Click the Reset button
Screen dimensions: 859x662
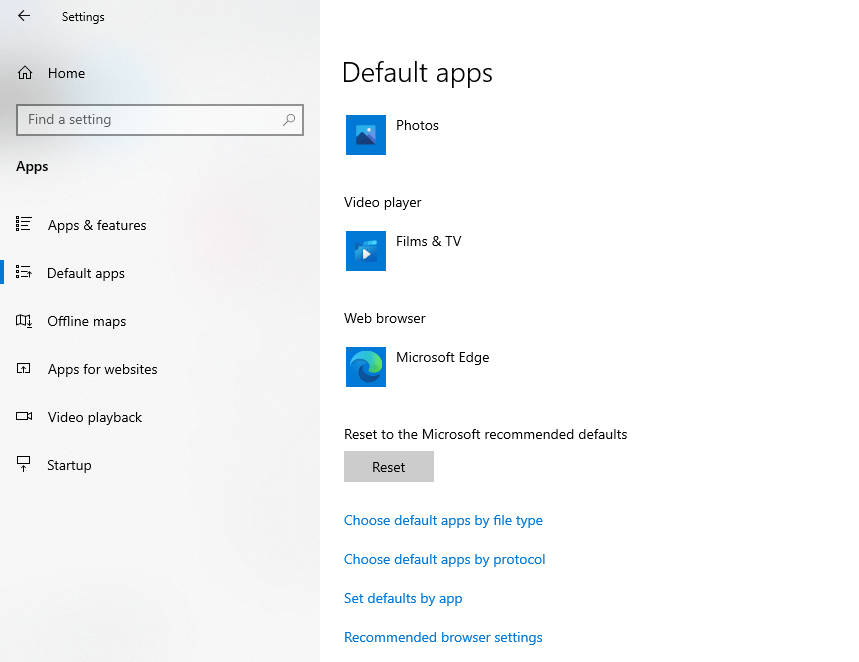point(389,467)
